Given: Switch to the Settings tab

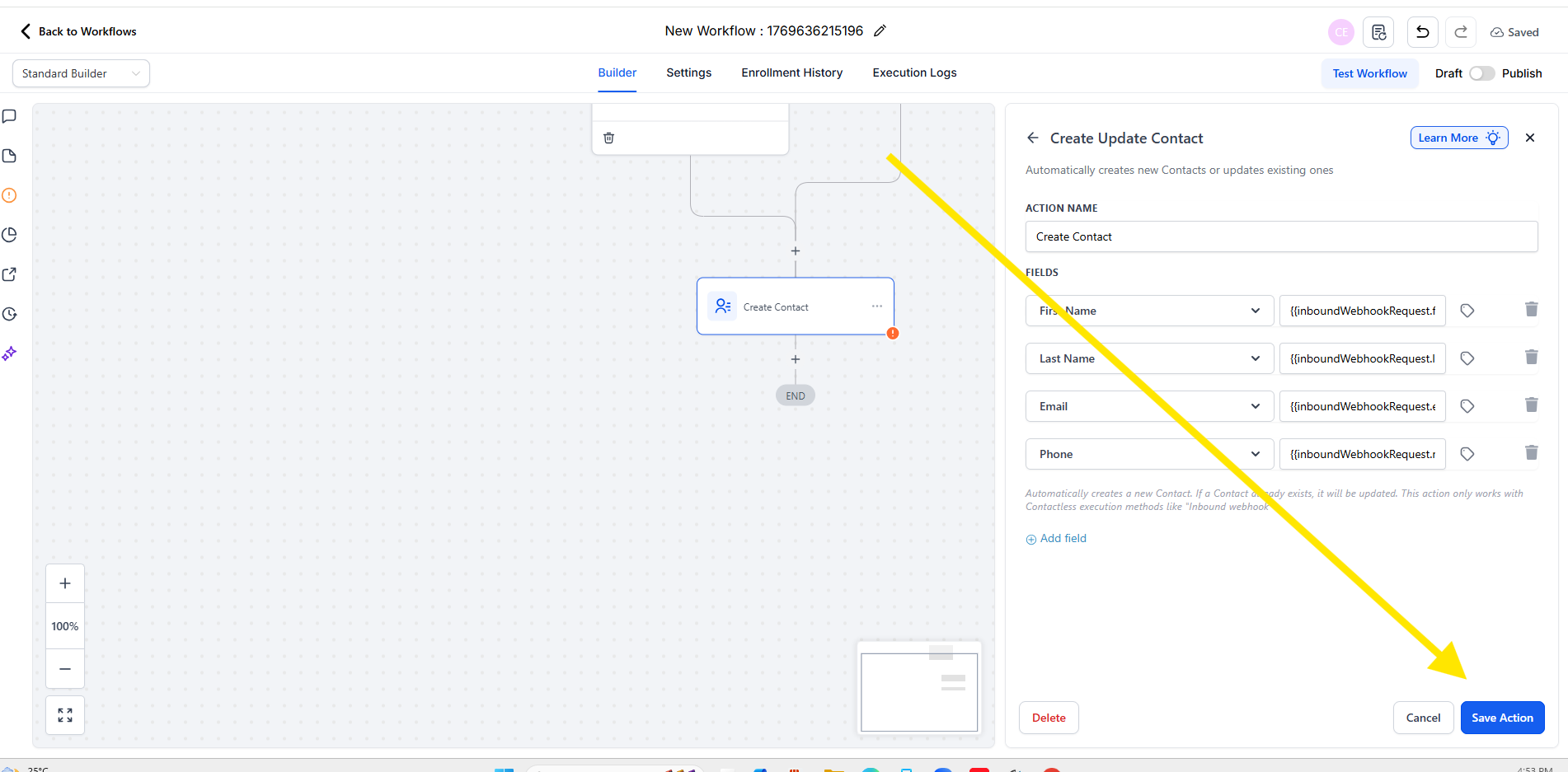Looking at the screenshot, I should click(688, 73).
